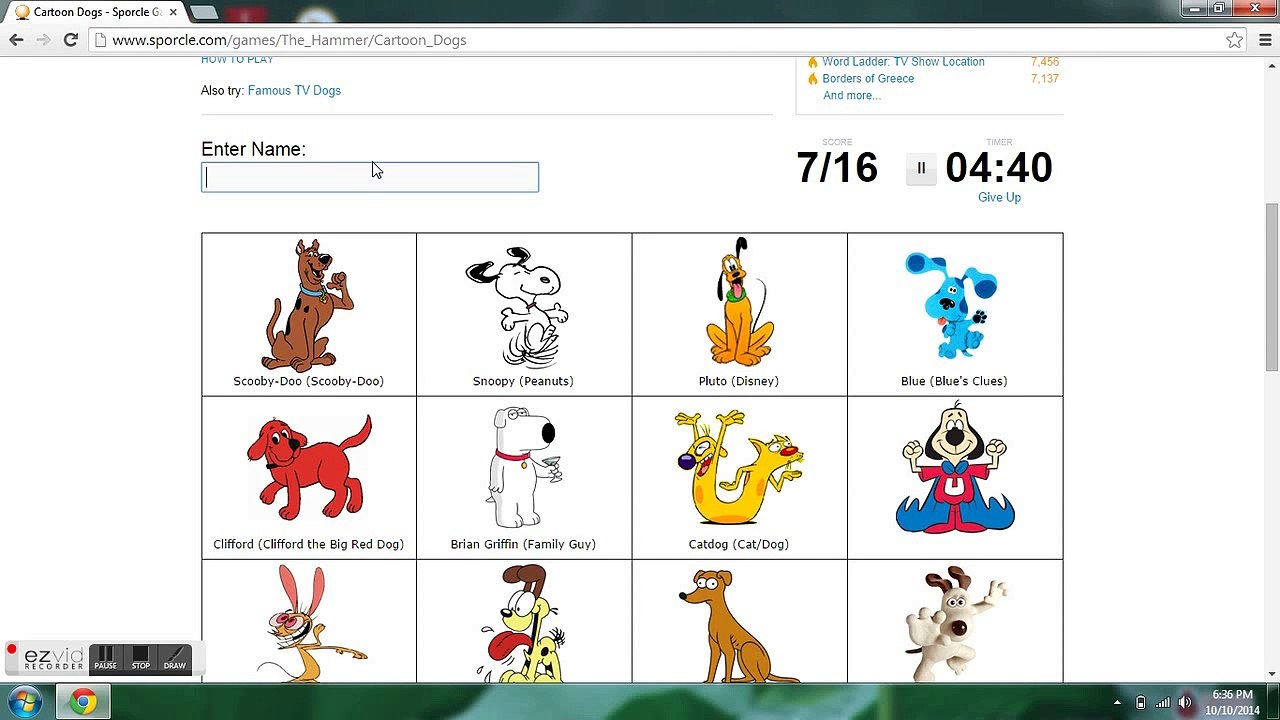Click the Brian Griffin picture
This screenshot has height=720, width=1280.
(524, 467)
